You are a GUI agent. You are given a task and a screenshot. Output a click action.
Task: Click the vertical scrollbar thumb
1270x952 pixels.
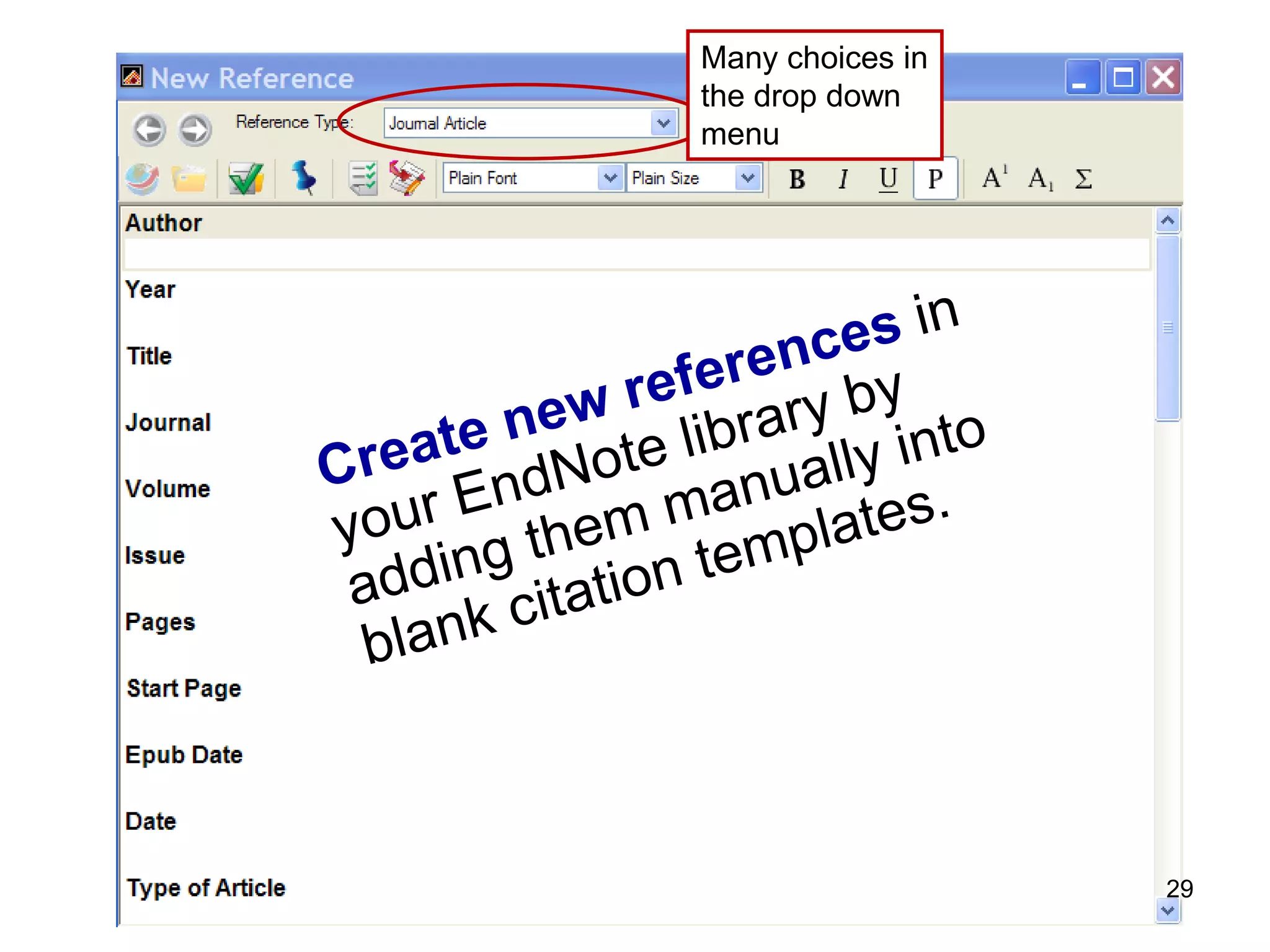[1168, 328]
